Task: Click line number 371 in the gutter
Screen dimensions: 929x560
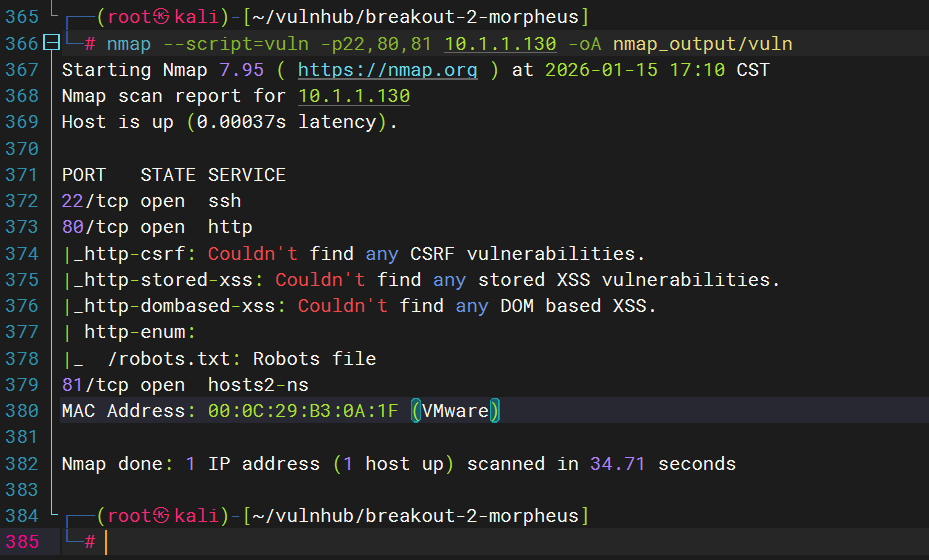Action: (x=21, y=175)
